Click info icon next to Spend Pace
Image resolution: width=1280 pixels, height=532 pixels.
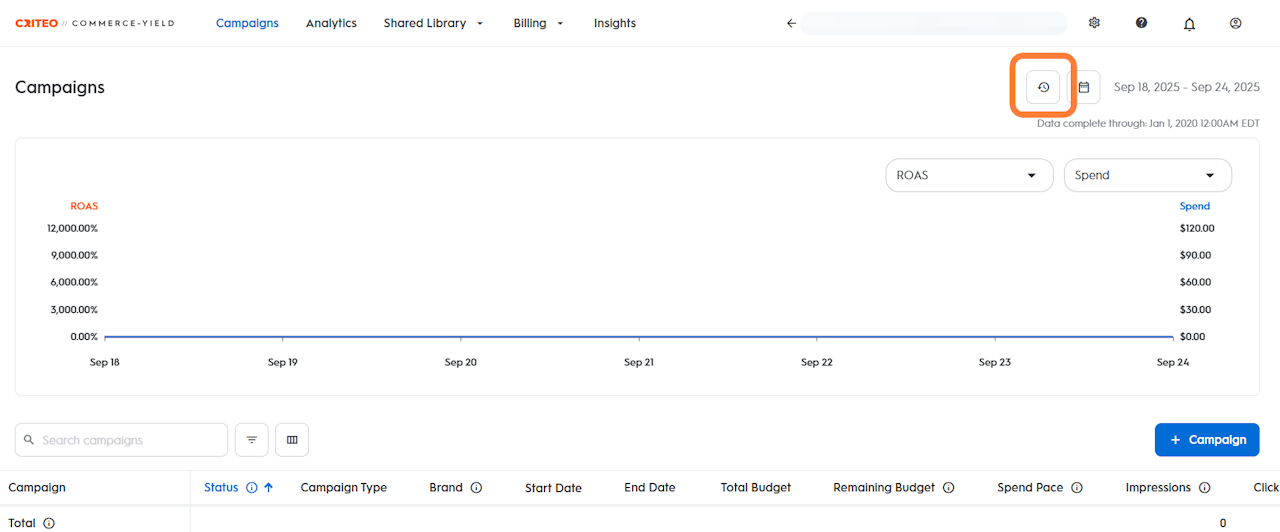(1077, 488)
